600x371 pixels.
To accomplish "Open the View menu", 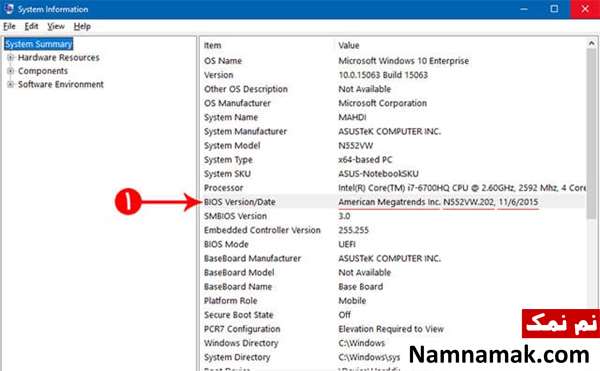I will pyautogui.click(x=56, y=26).
